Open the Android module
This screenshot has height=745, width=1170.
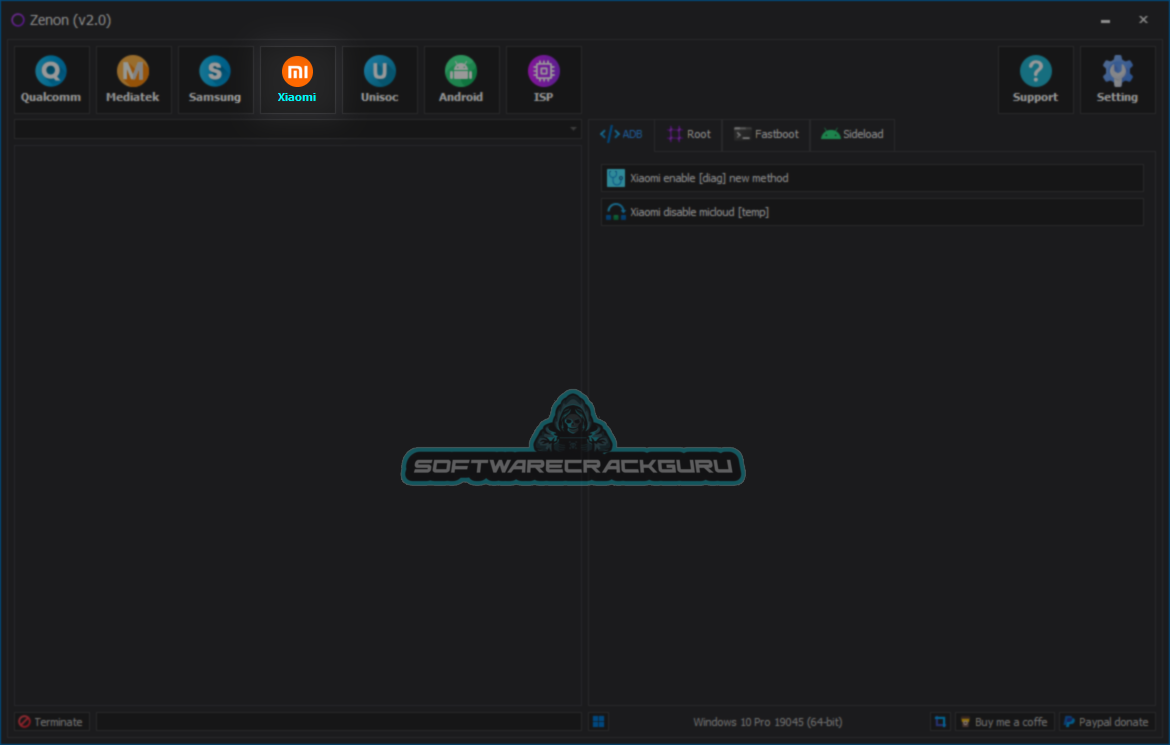461,80
